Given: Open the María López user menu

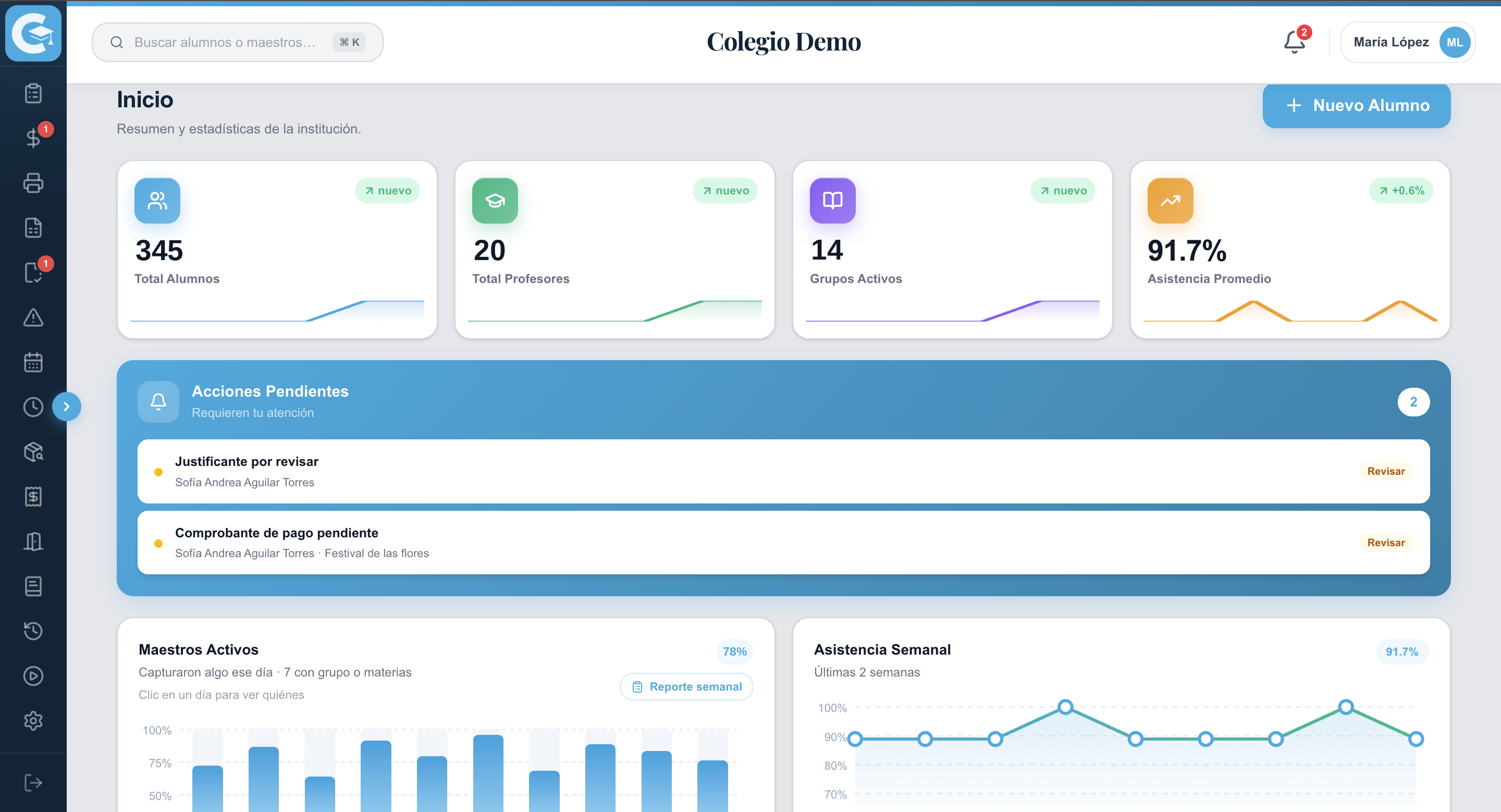Looking at the screenshot, I should pos(1408,42).
